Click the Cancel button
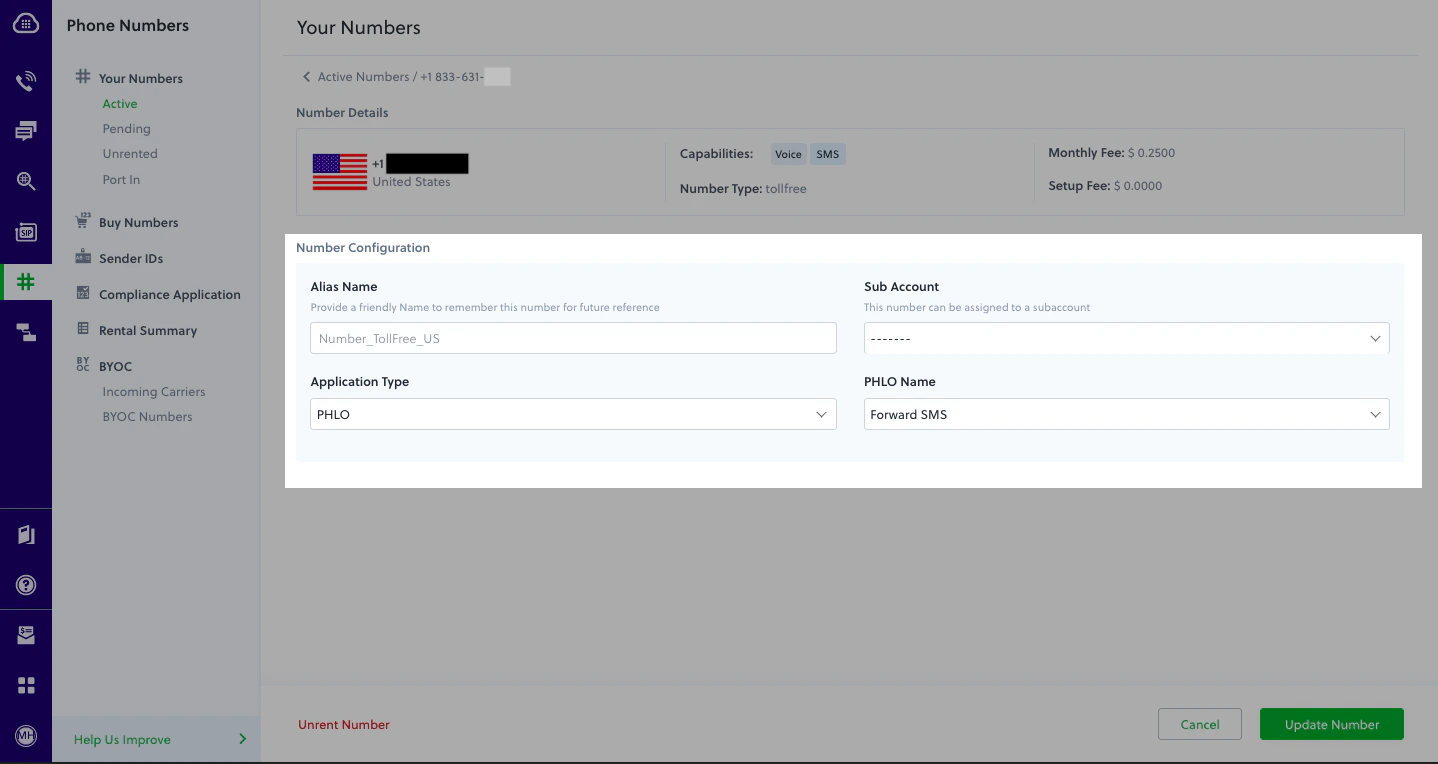Screen dimensions: 1438x764 pyautogui.click(x=1200, y=724)
